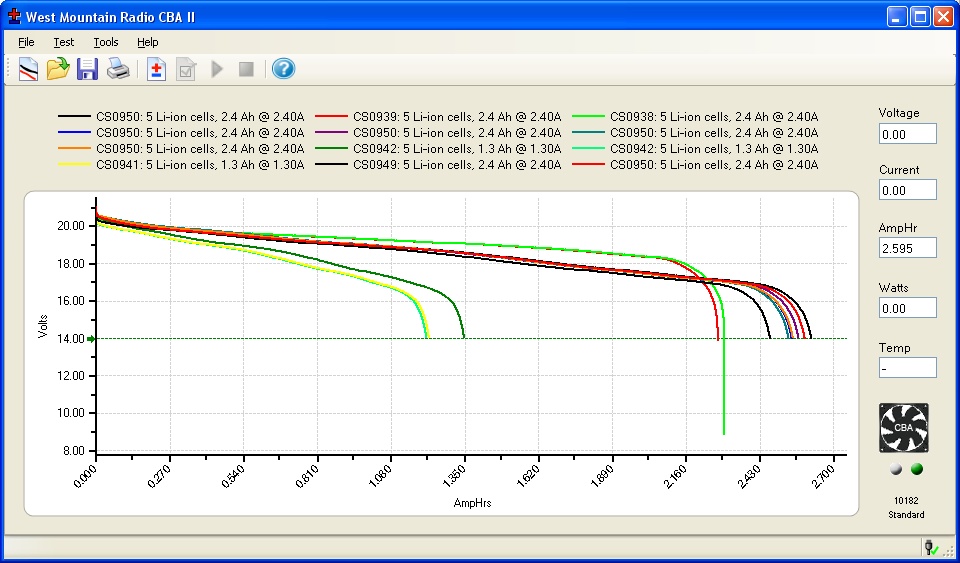The image size is (960, 563).
Task: Open the Help menu
Action: pos(148,42)
